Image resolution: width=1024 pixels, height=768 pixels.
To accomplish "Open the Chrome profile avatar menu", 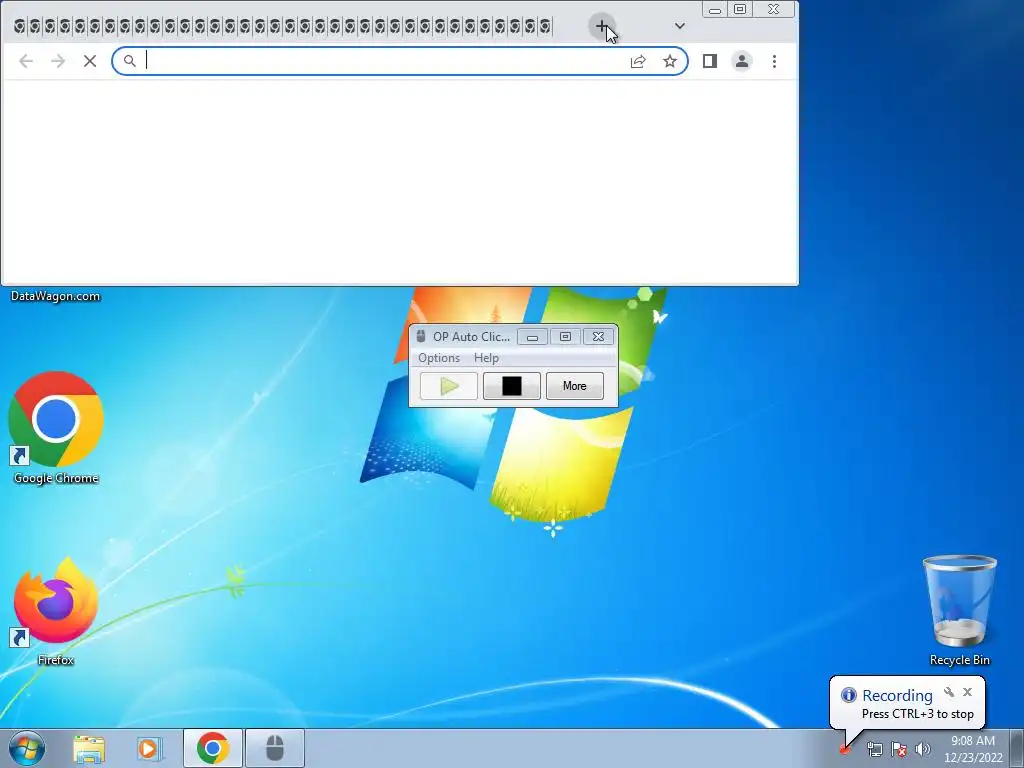I will (x=742, y=61).
